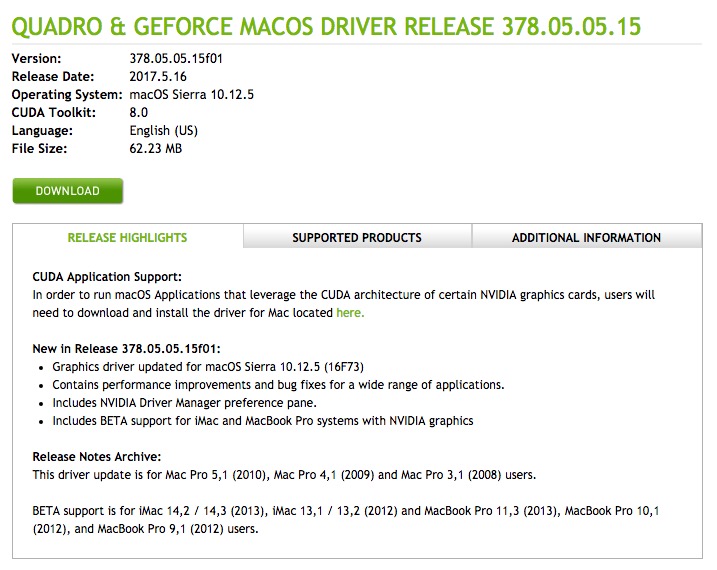Screen dimensions: 717x570
Task: Click the CUDA Toolkit 8.0 value
Action: coord(139,113)
